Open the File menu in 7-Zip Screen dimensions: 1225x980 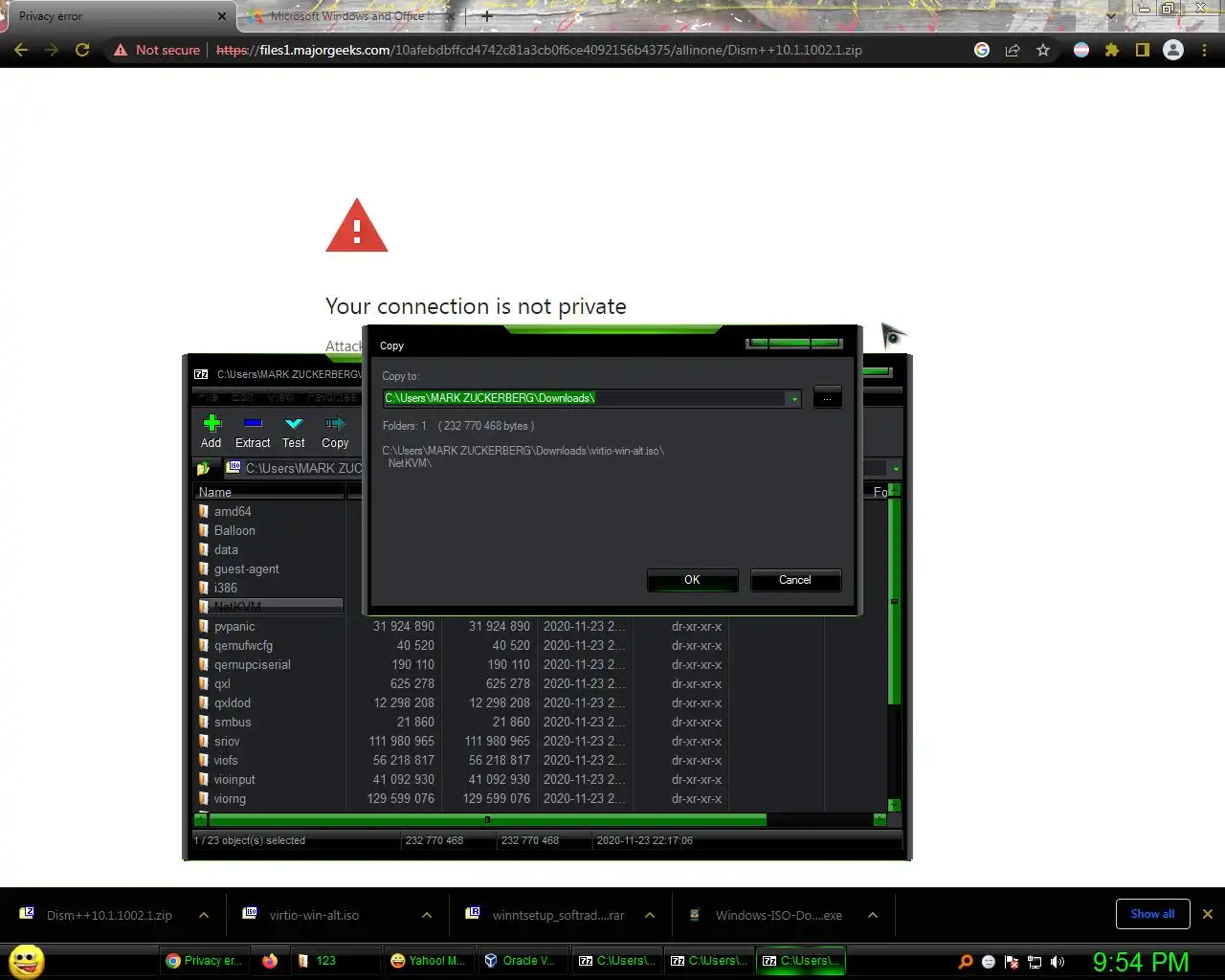click(x=208, y=396)
